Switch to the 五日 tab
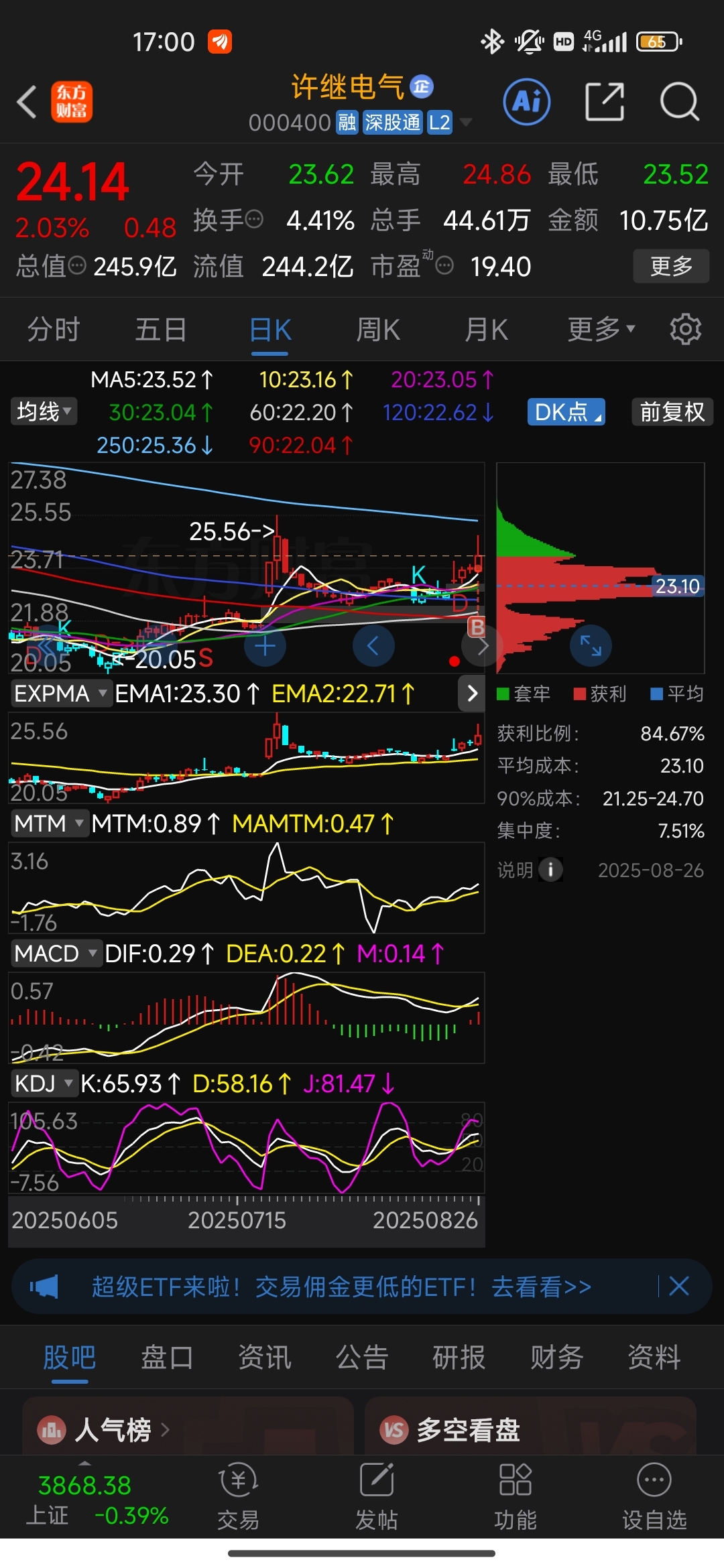Viewport: 724px width, 1568px height. [x=161, y=329]
